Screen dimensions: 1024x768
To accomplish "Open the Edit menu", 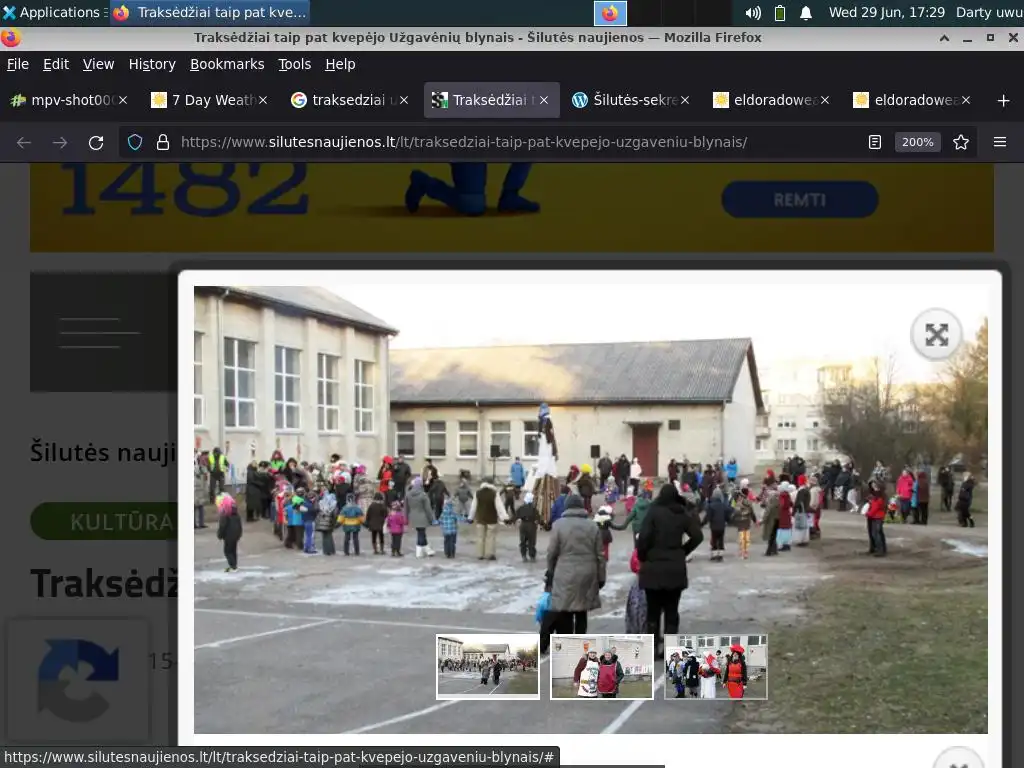I will (56, 64).
